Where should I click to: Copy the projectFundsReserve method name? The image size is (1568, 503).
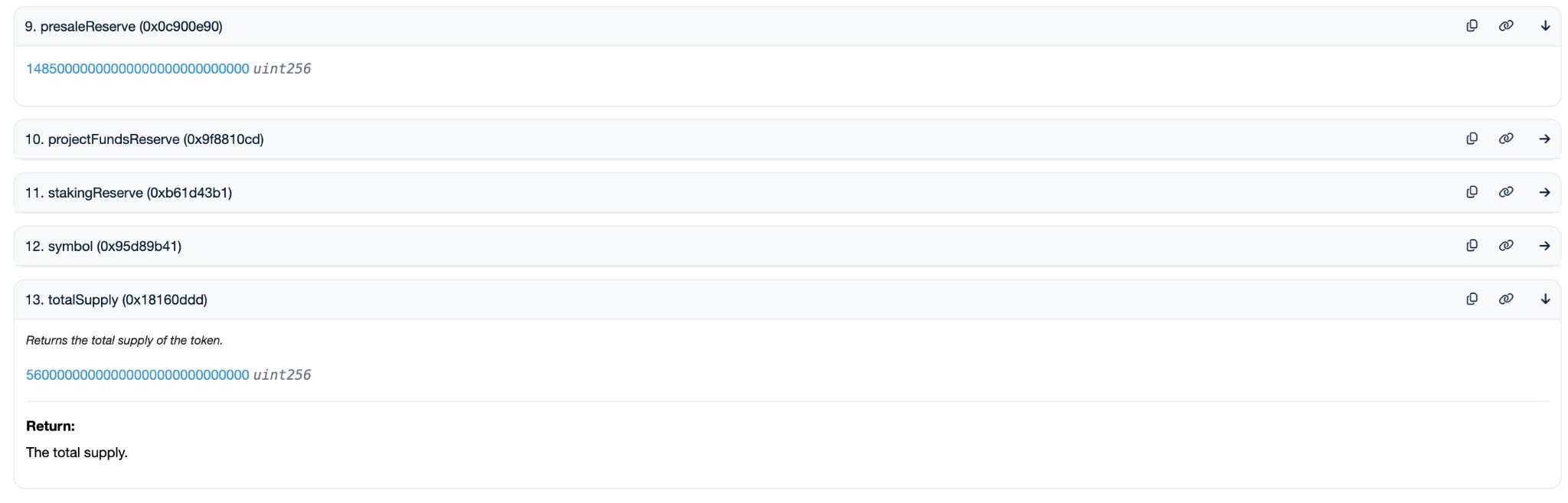pyautogui.click(x=1472, y=139)
